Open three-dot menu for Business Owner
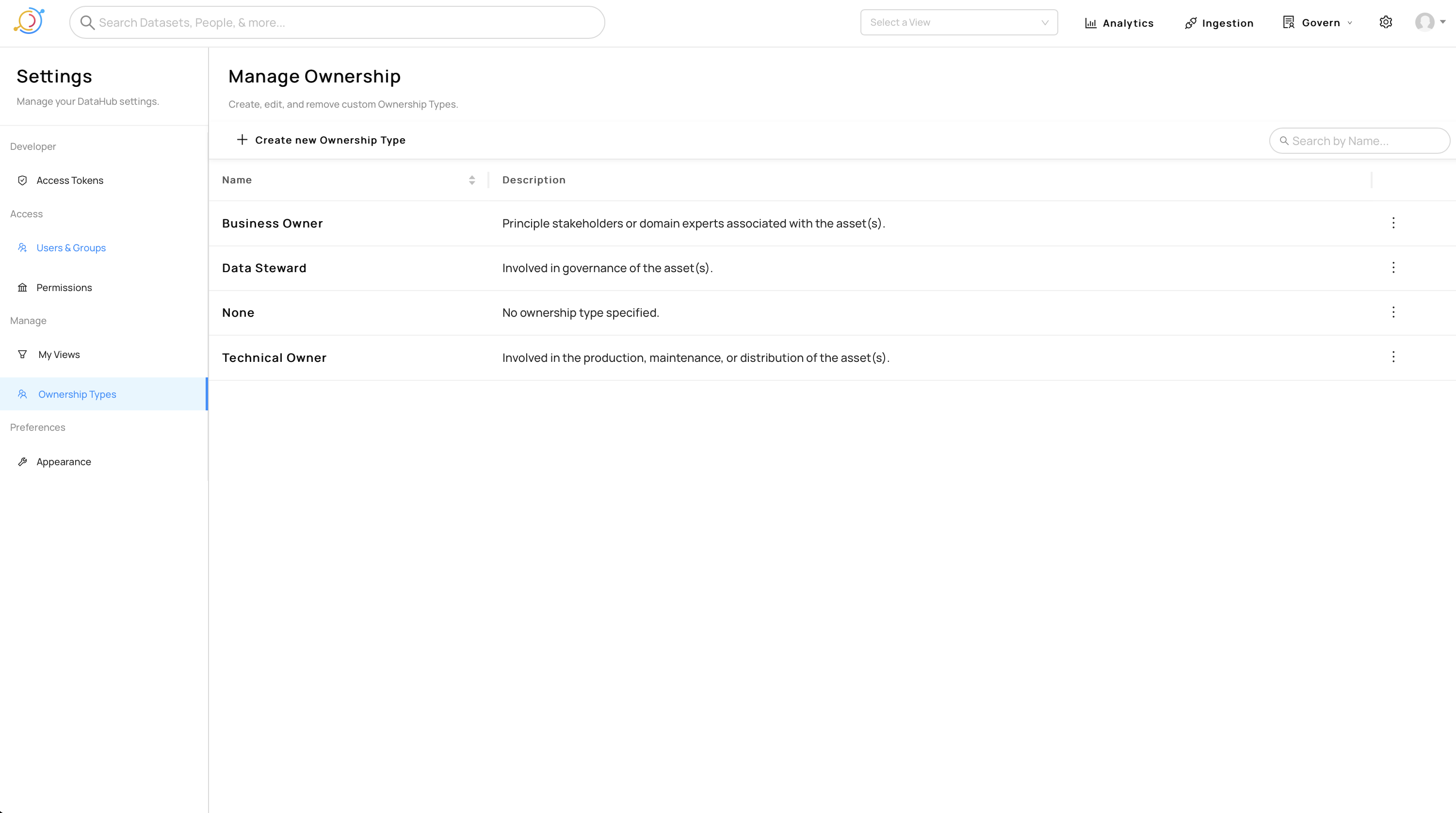 click(x=1393, y=223)
